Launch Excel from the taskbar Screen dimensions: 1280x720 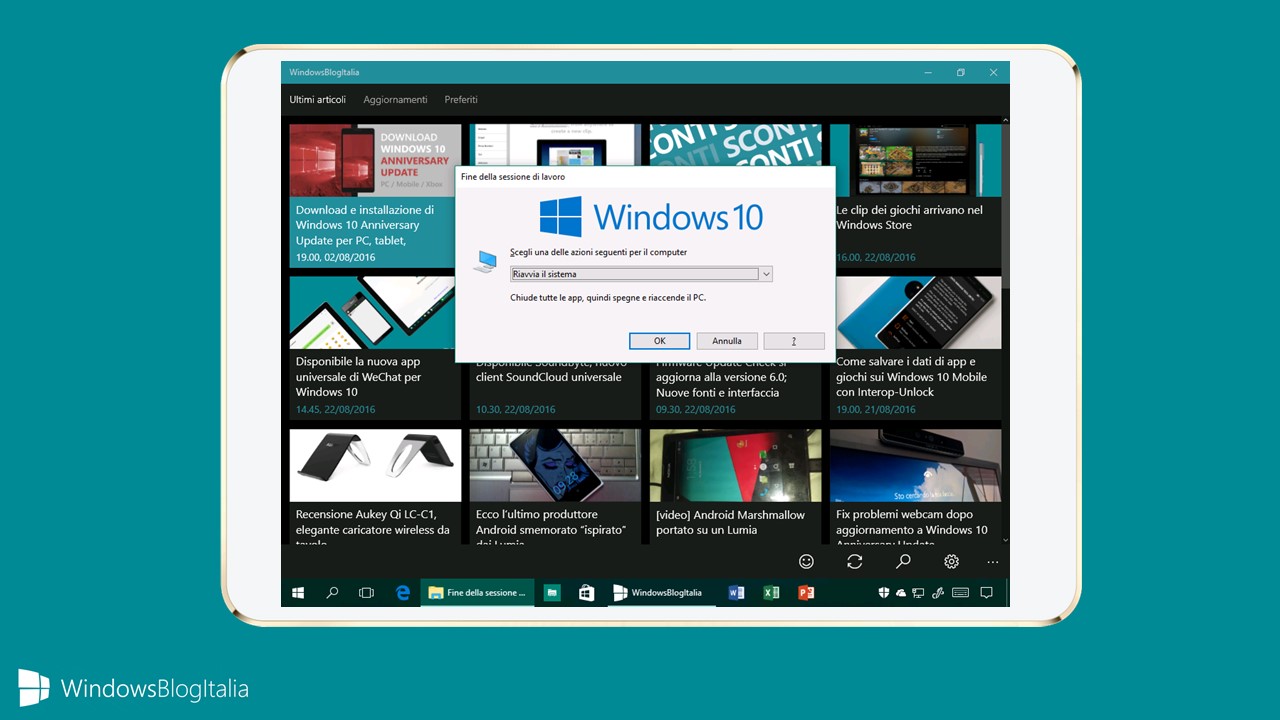771,593
